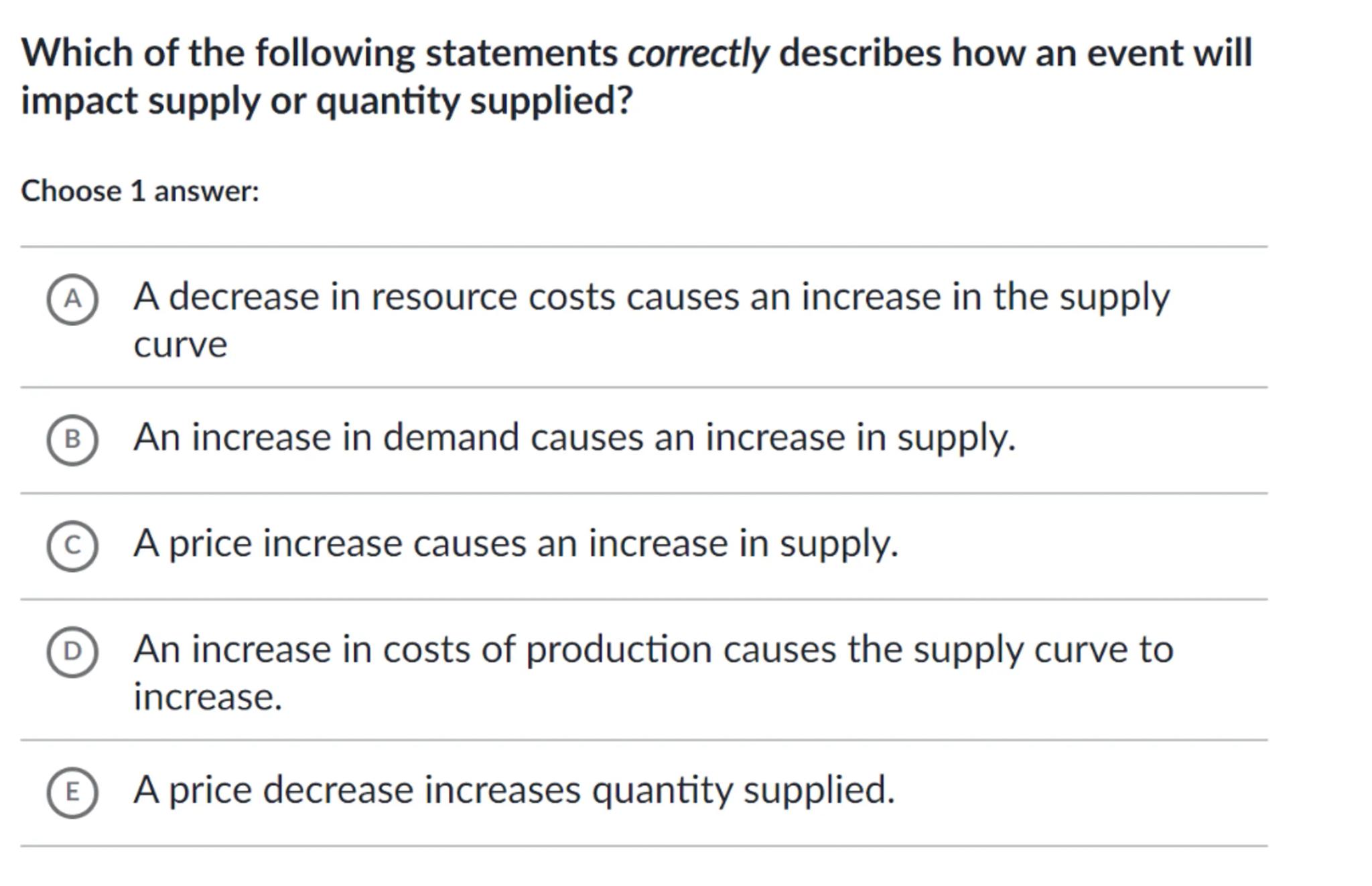Click the "Choose 1 answer:" label

(140, 192)
